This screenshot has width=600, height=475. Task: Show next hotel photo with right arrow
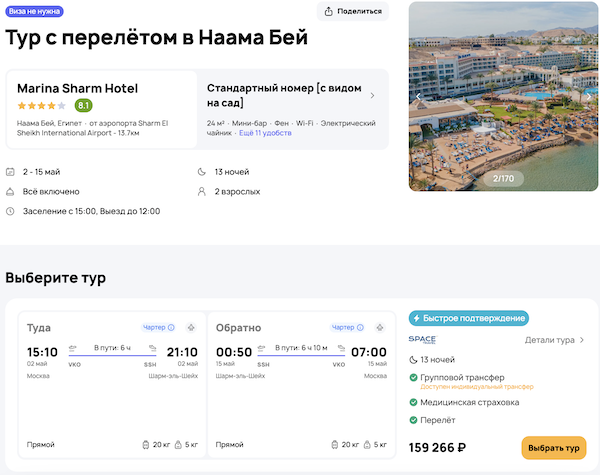click(590, 96)
